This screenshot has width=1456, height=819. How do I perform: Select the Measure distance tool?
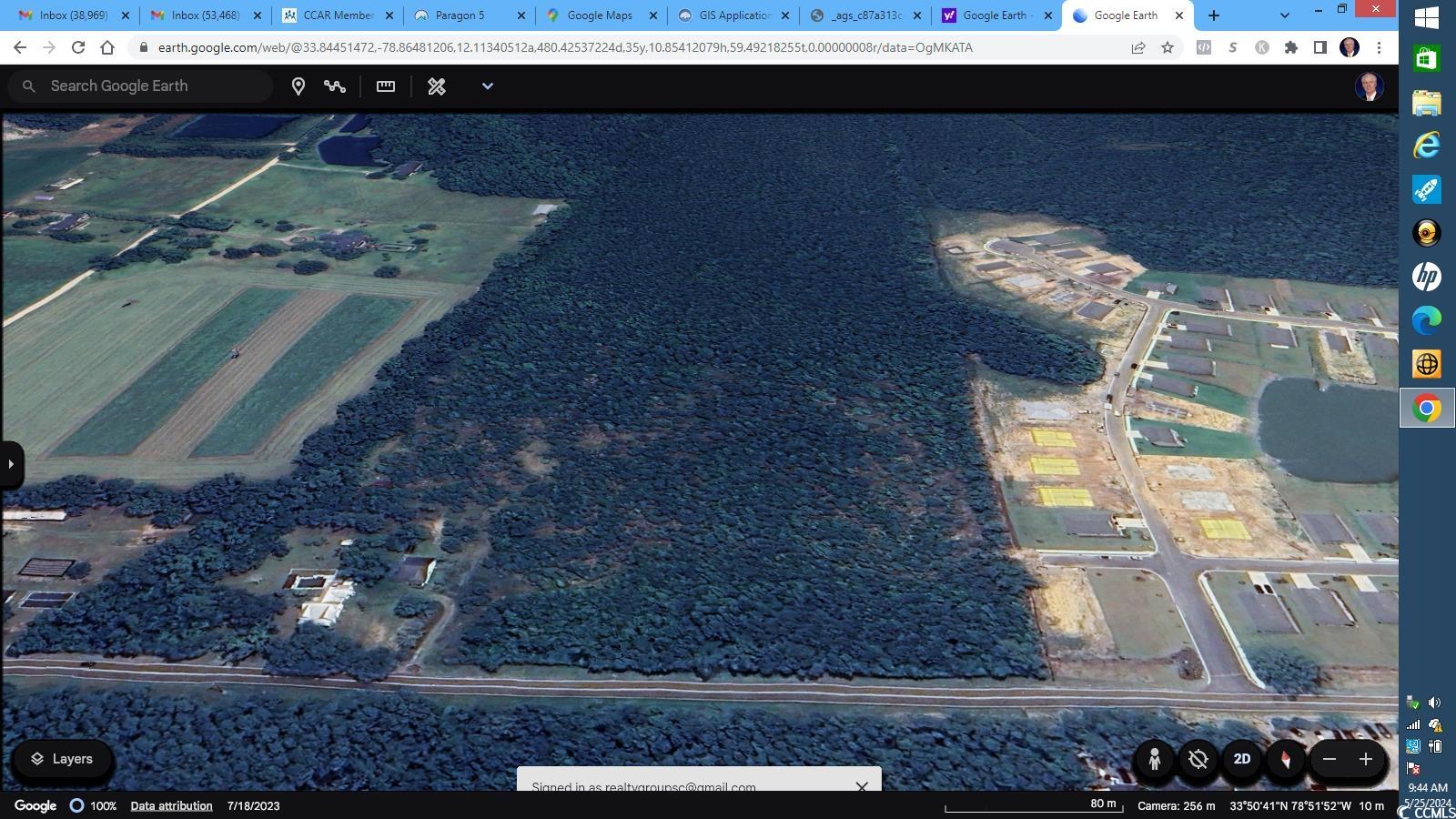(x=385, y=86)
